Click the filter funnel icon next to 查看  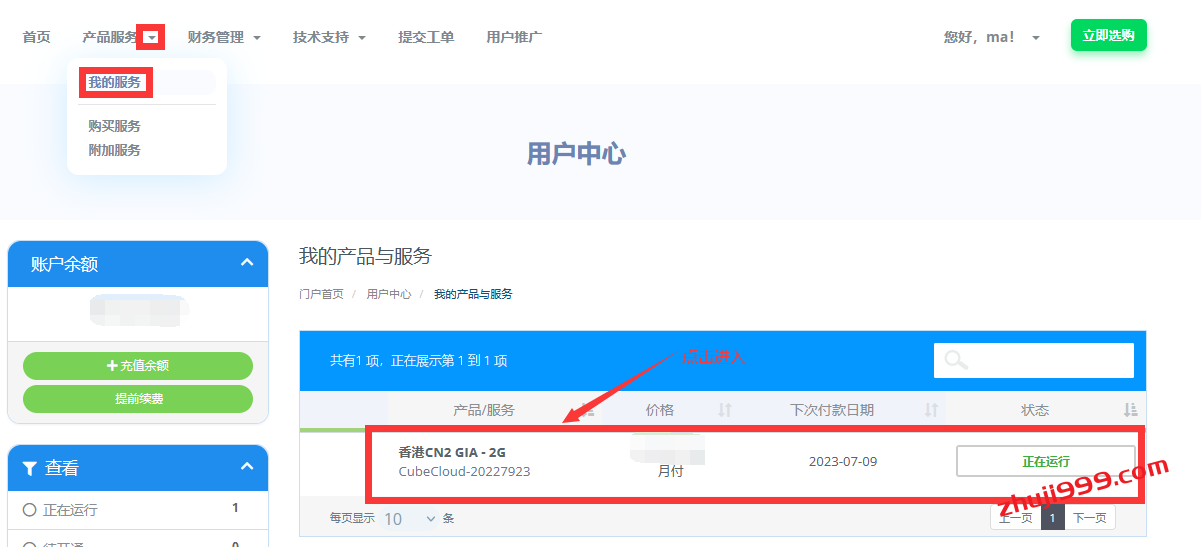point(30,468)
